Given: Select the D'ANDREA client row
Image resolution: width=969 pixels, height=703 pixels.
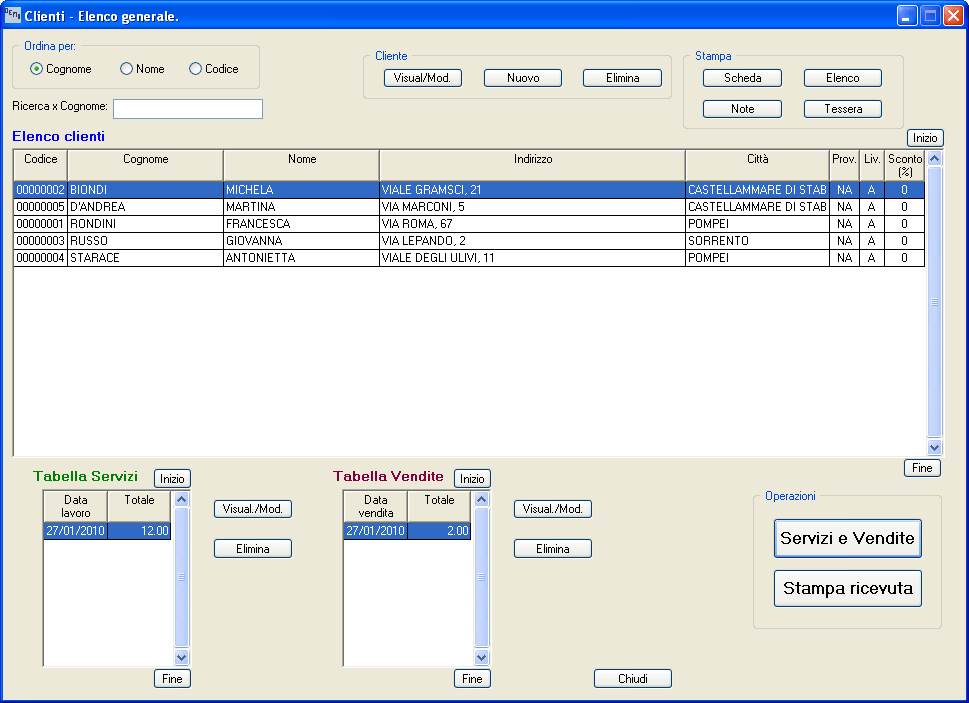Looking at the screenshot, I should [469, 207].
